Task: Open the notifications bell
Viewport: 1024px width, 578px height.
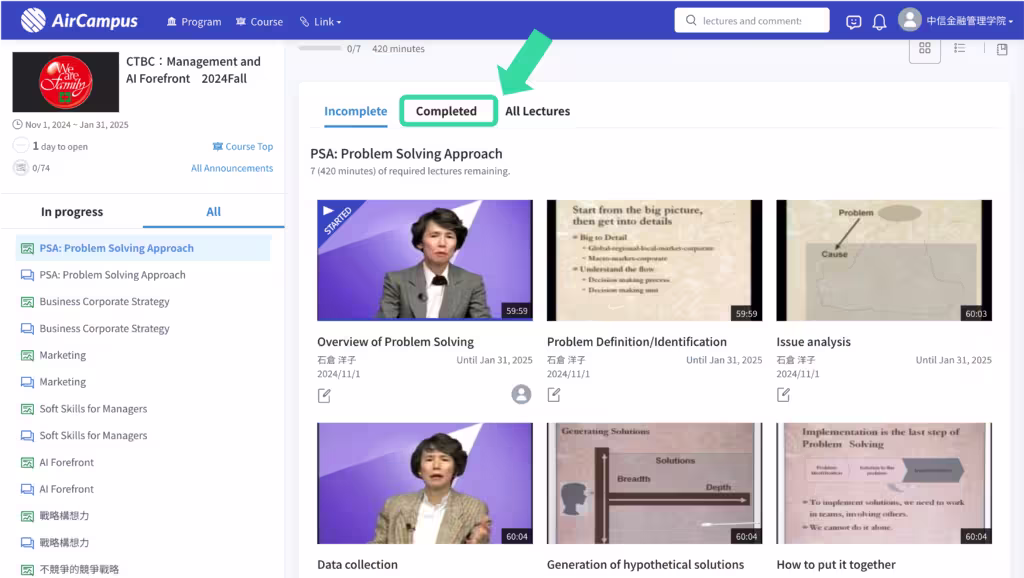Action: pos(879,22)
